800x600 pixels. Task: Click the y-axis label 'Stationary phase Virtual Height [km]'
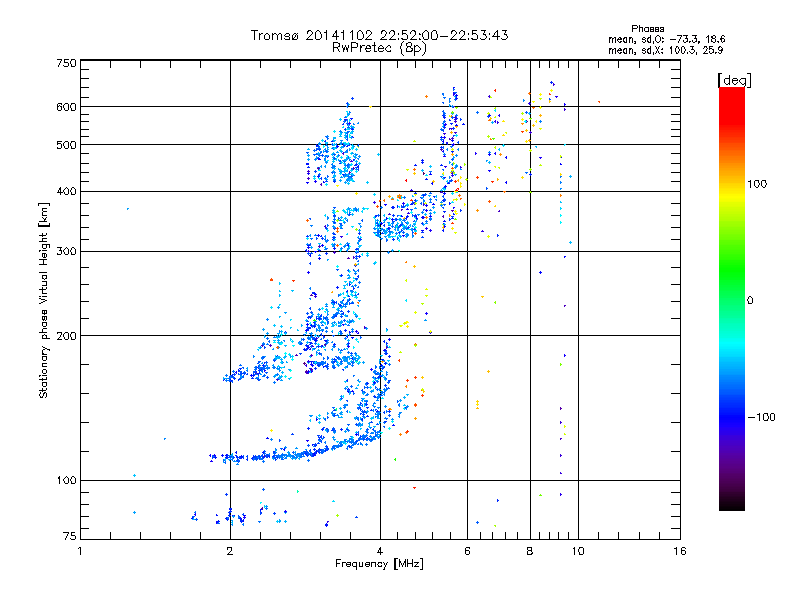(44, 300)
